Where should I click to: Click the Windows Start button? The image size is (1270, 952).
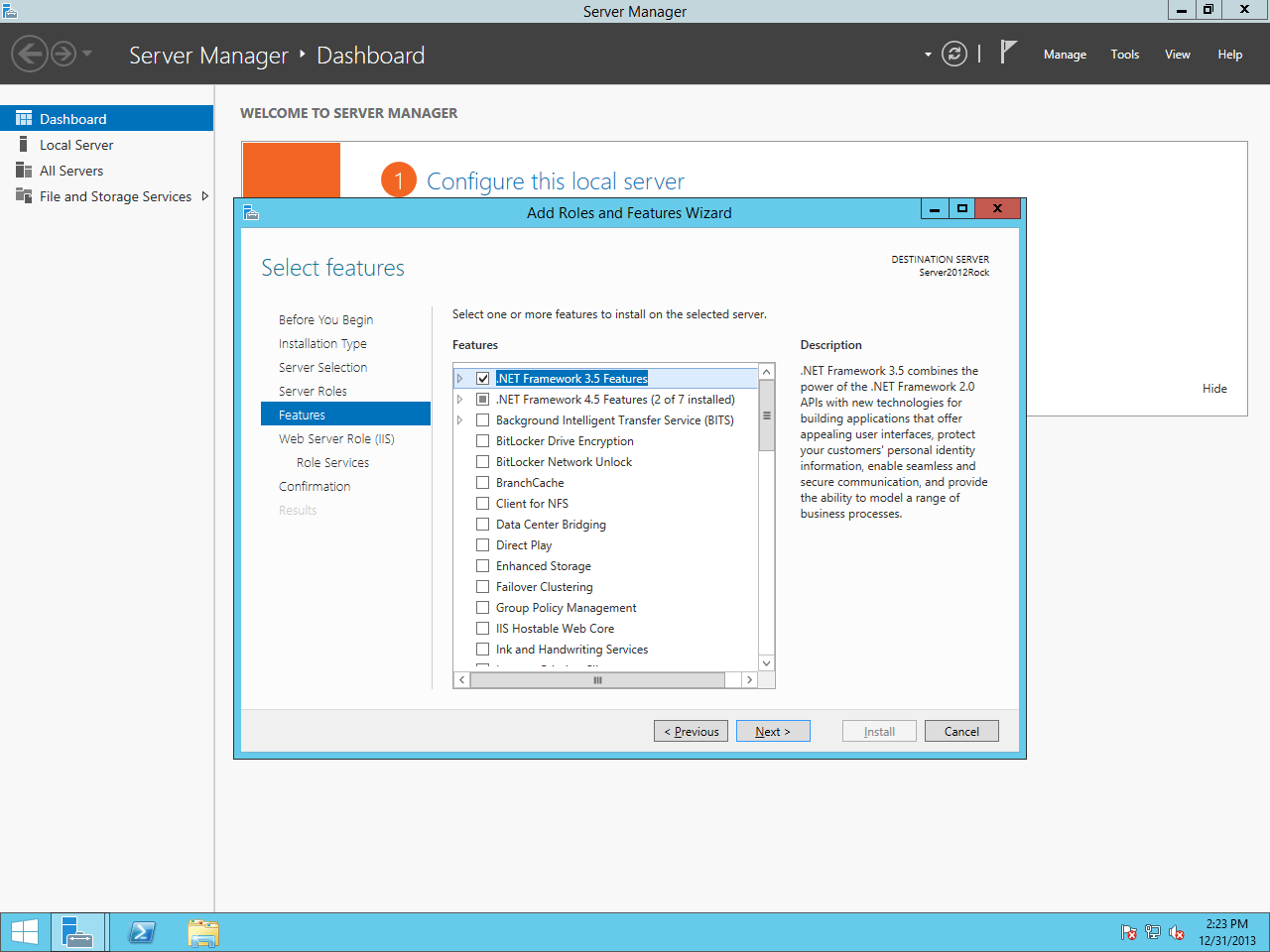[x=25, y=932]
